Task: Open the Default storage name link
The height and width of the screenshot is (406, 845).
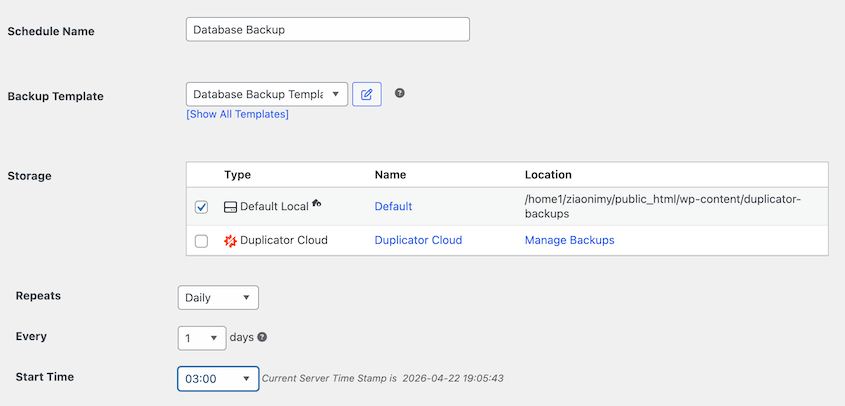Action: coord(393,207)
